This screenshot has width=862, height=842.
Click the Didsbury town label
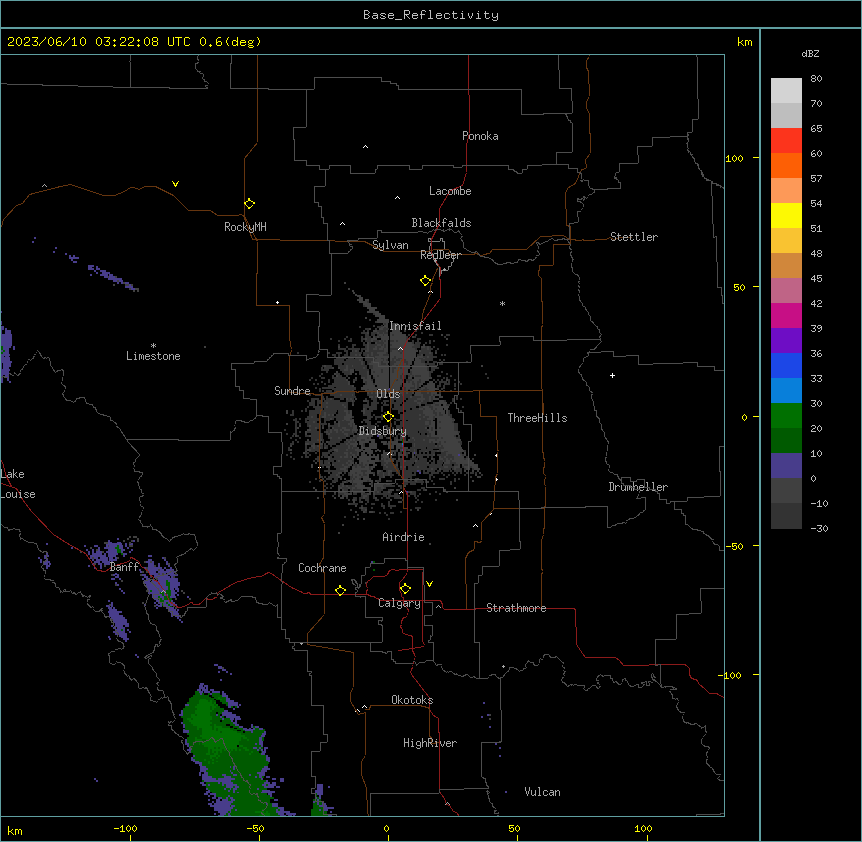coord(383,431)
